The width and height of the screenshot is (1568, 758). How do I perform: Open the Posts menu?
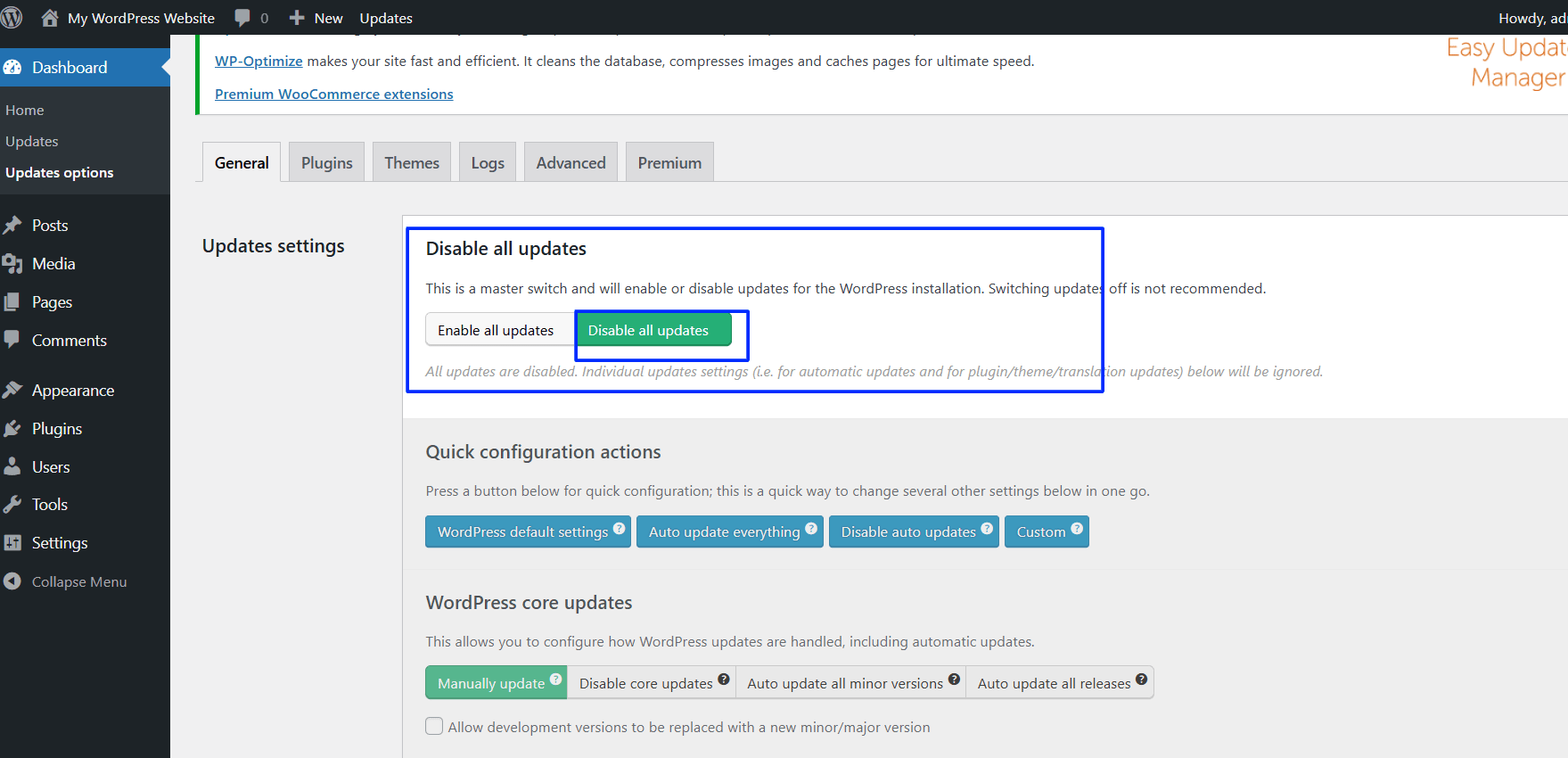point(85,226)
